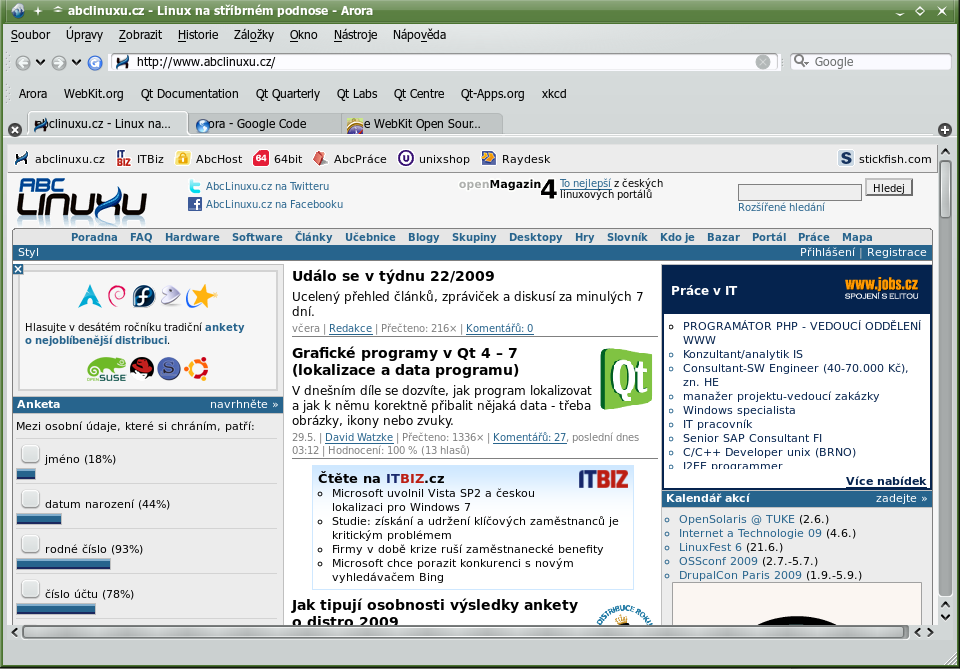Open Více nabídek job listings link

point(886,481)
